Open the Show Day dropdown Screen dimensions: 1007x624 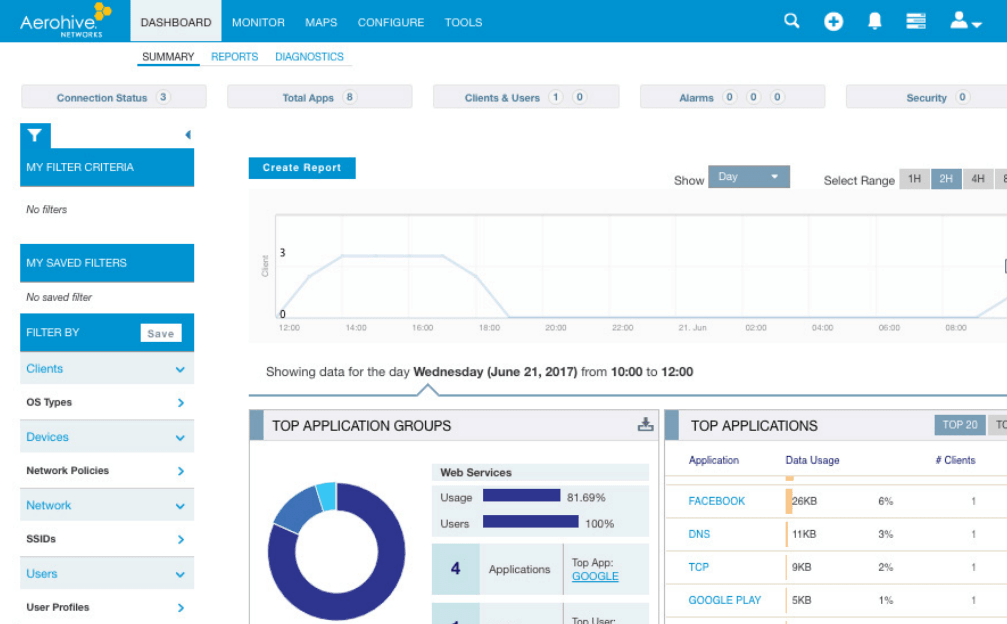(749, 177)
